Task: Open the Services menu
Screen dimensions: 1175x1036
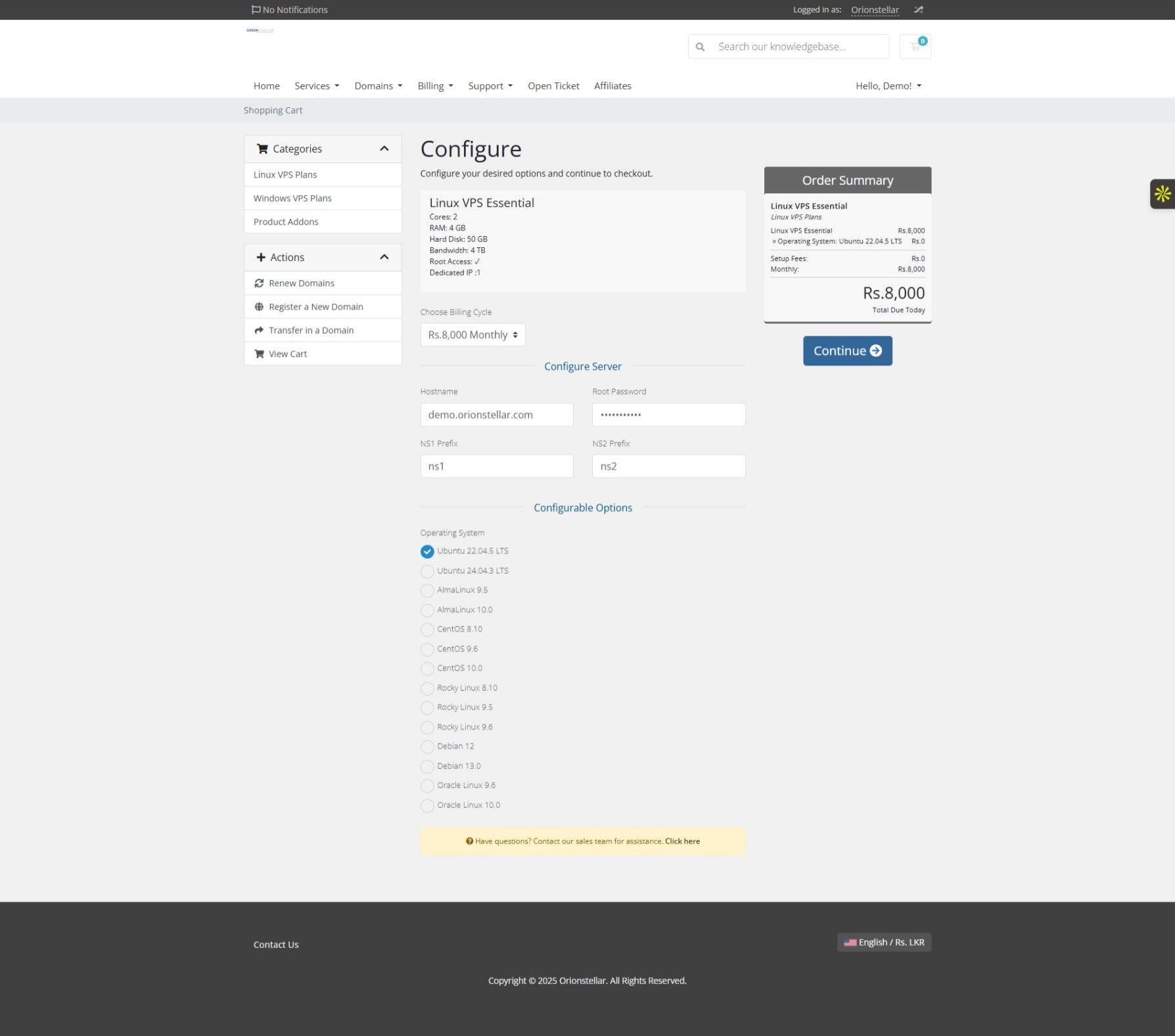Action: [317, 86]
